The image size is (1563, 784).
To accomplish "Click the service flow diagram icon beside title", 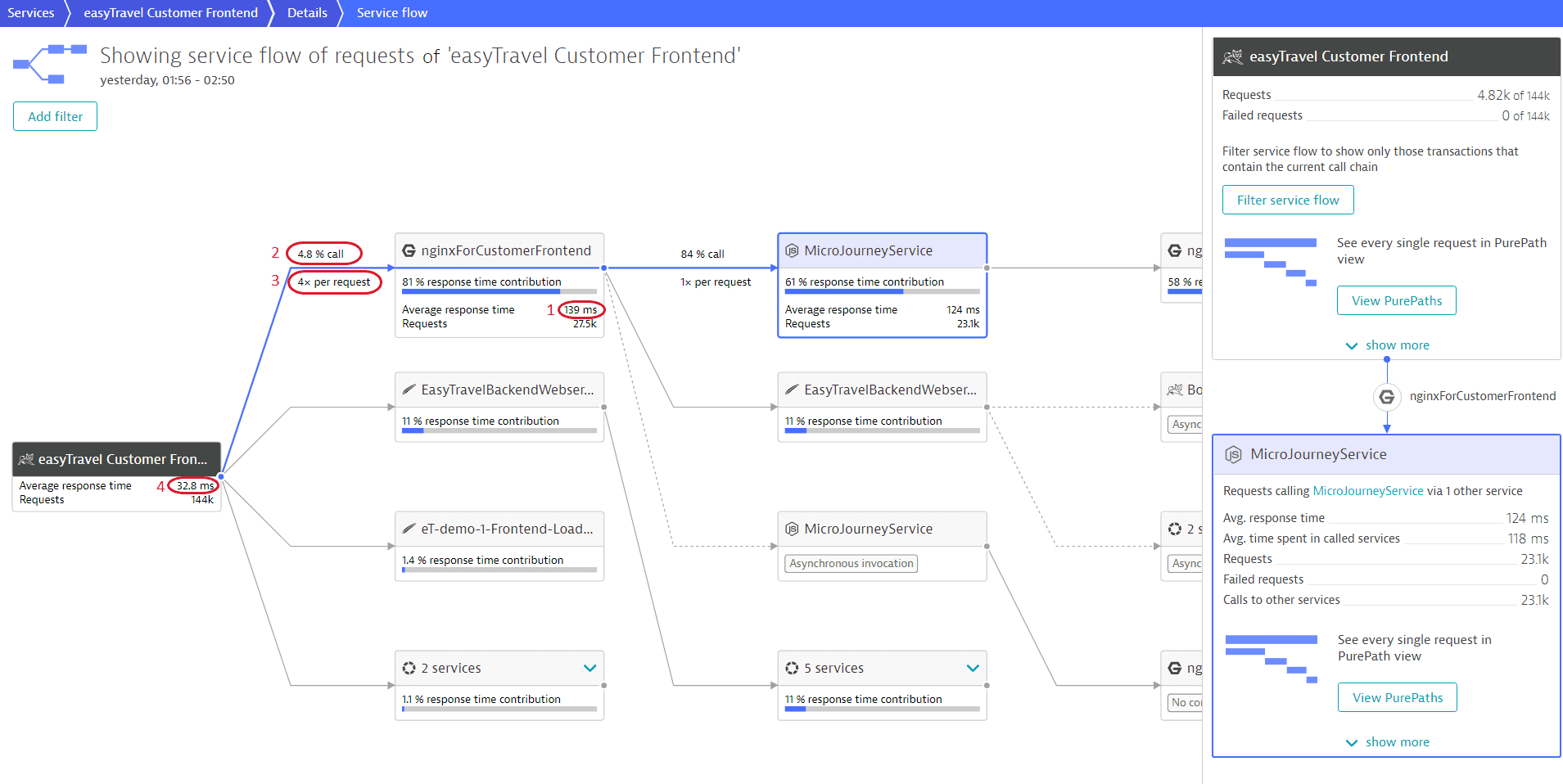I will [x=50, y=65].
